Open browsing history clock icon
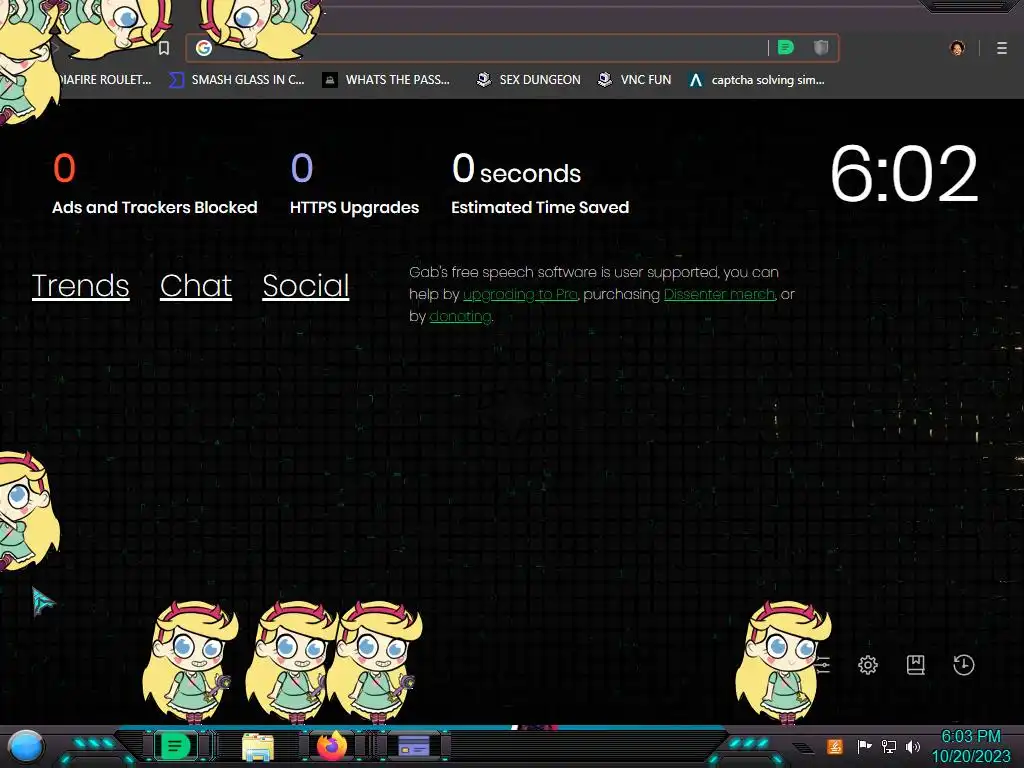The width and height of the screenshot is (1024, 768). click(x=964, y=665)
